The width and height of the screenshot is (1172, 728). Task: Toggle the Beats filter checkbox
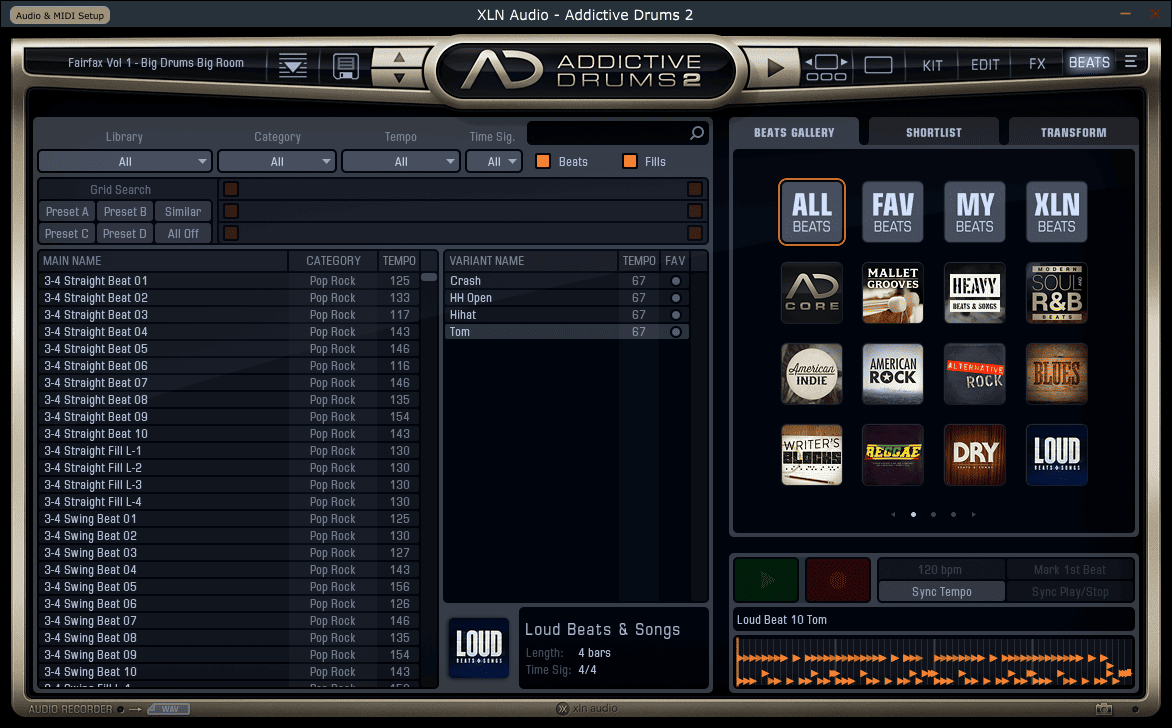(543, 161)
